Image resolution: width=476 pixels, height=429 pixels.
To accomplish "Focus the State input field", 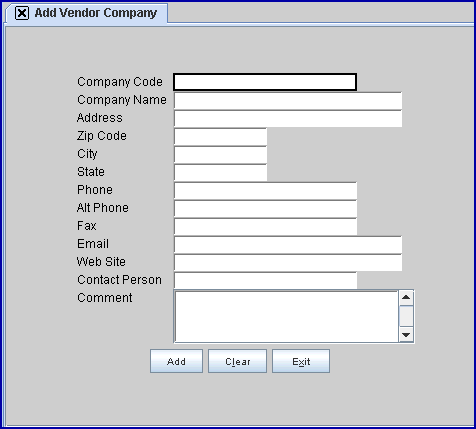I will 220,172.
